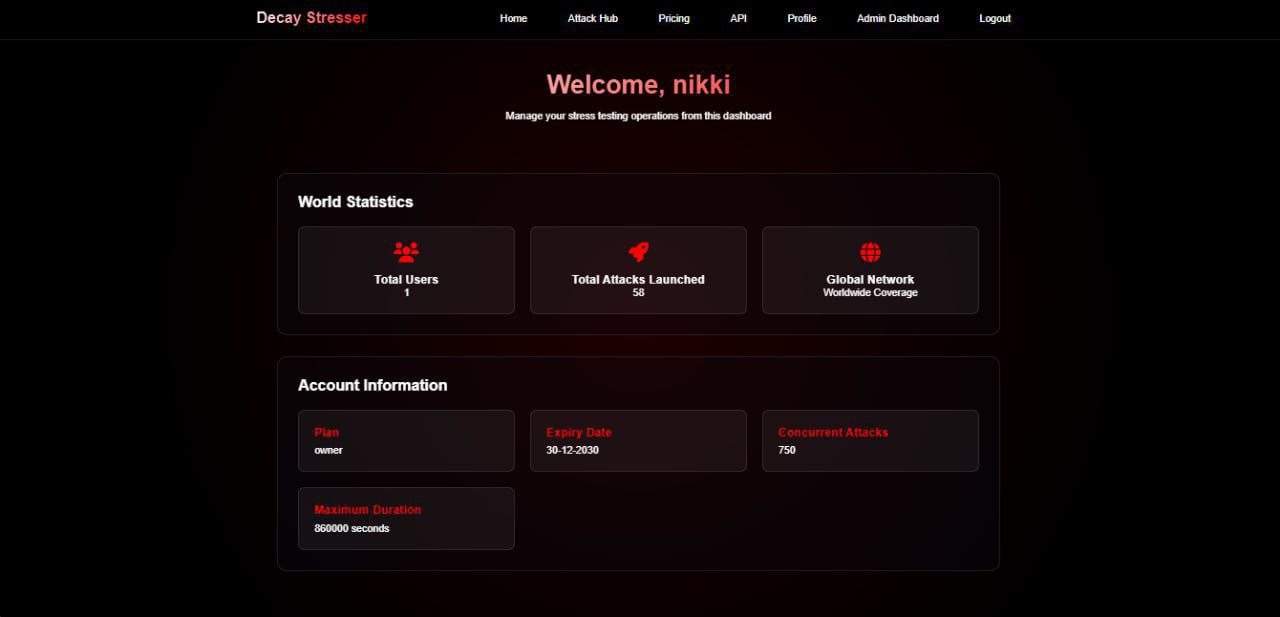This screenshot has width=1280, height=617.
Task: Select the Maximum Duration card
Action: [406, 518]
